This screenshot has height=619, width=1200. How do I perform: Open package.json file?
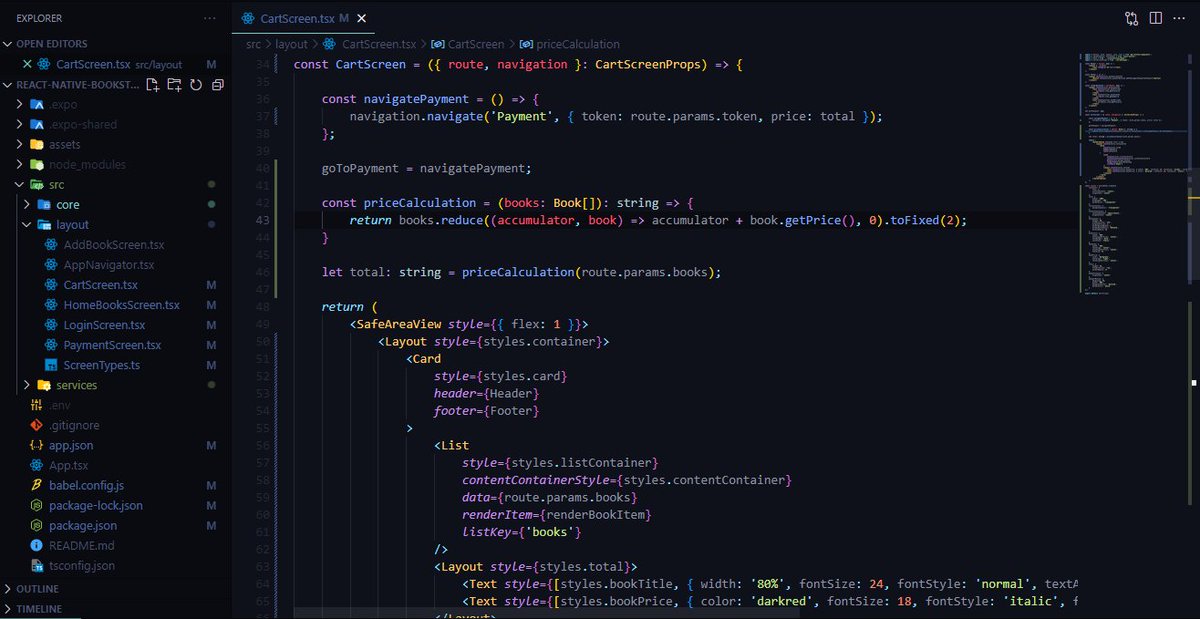[x=115, y=525]
